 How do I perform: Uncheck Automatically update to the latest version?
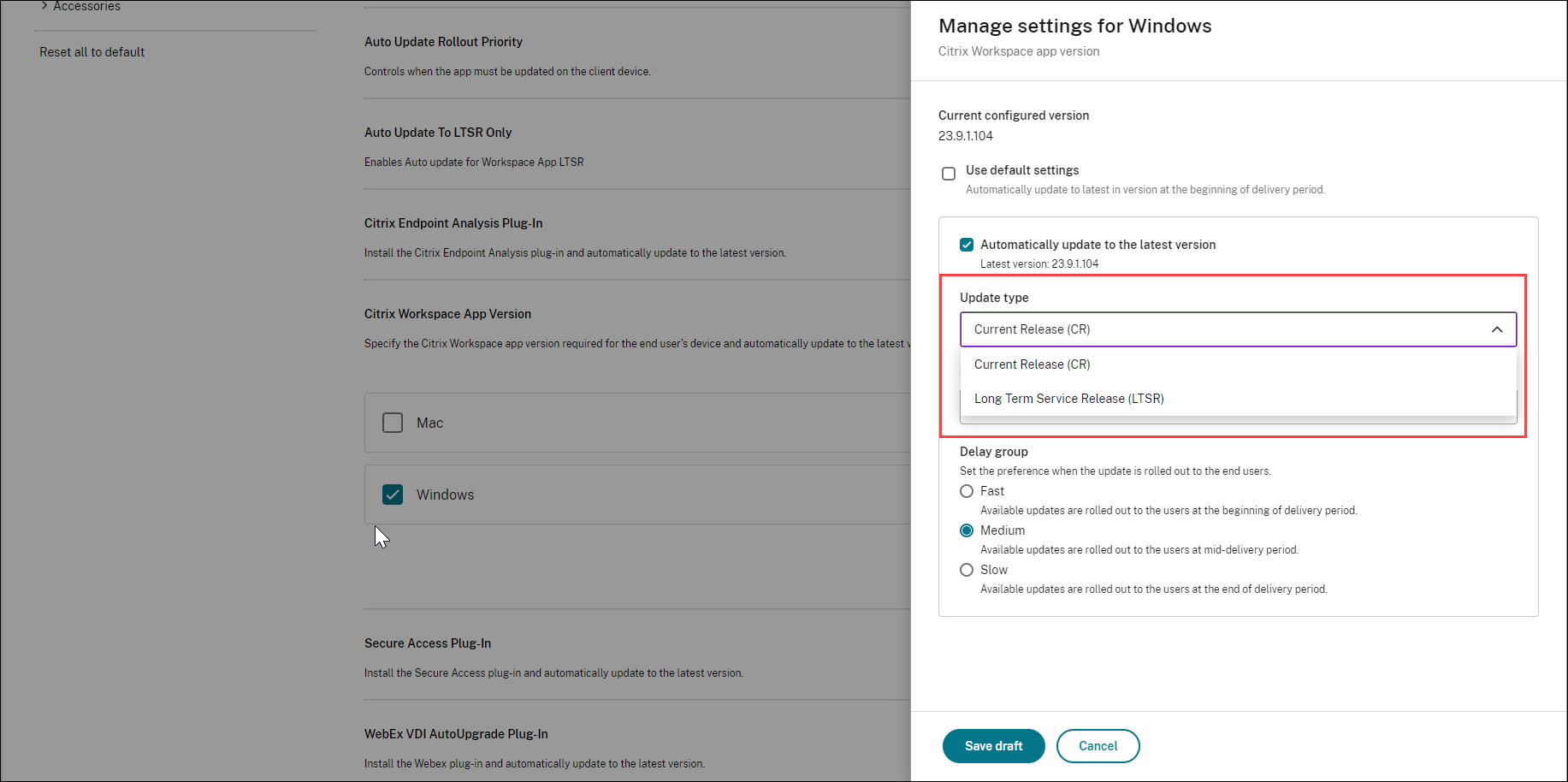point(967,245)
